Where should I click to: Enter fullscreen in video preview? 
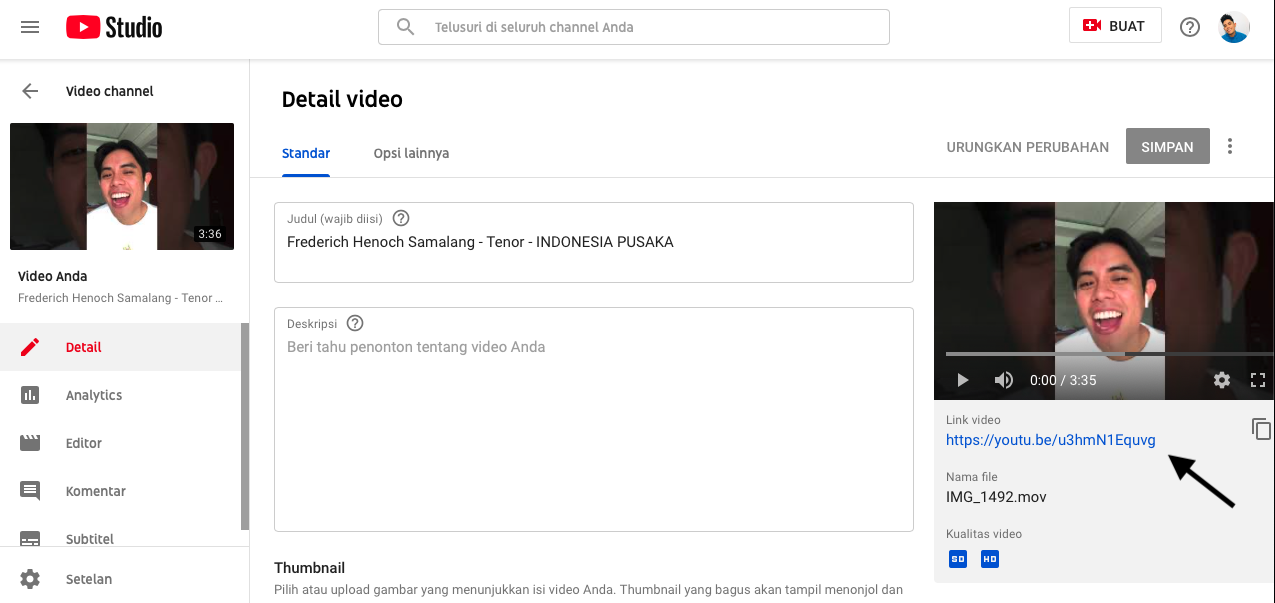tap(1258, 380)
